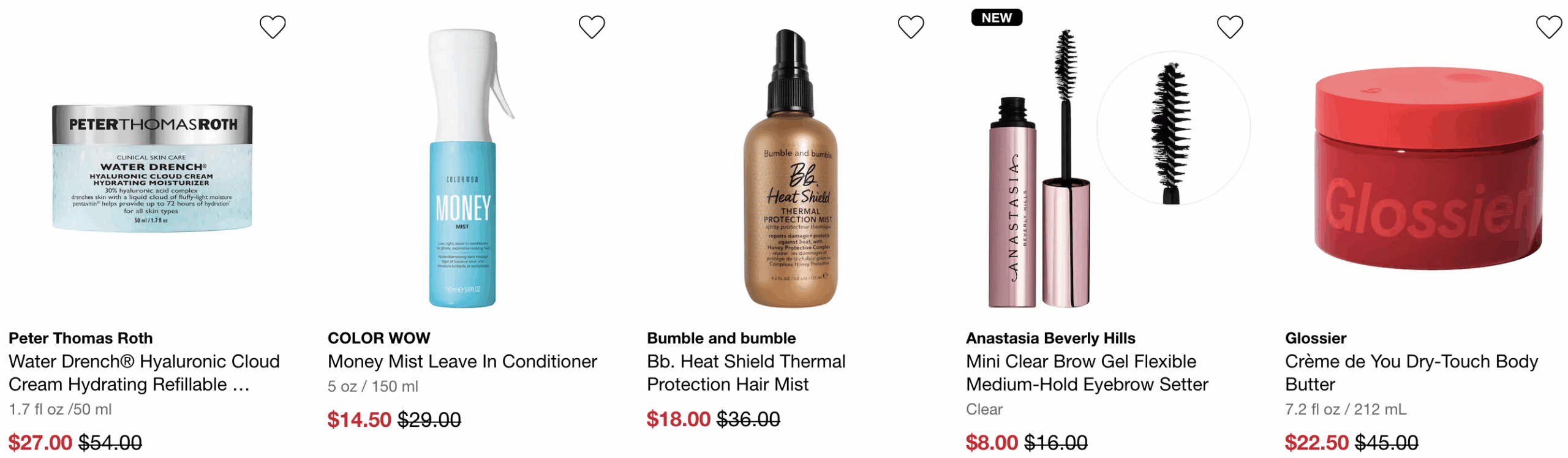1568x458 pixels.
Task: Open Anastasia brow gel tube image
Action: [x=1040, y=168]
